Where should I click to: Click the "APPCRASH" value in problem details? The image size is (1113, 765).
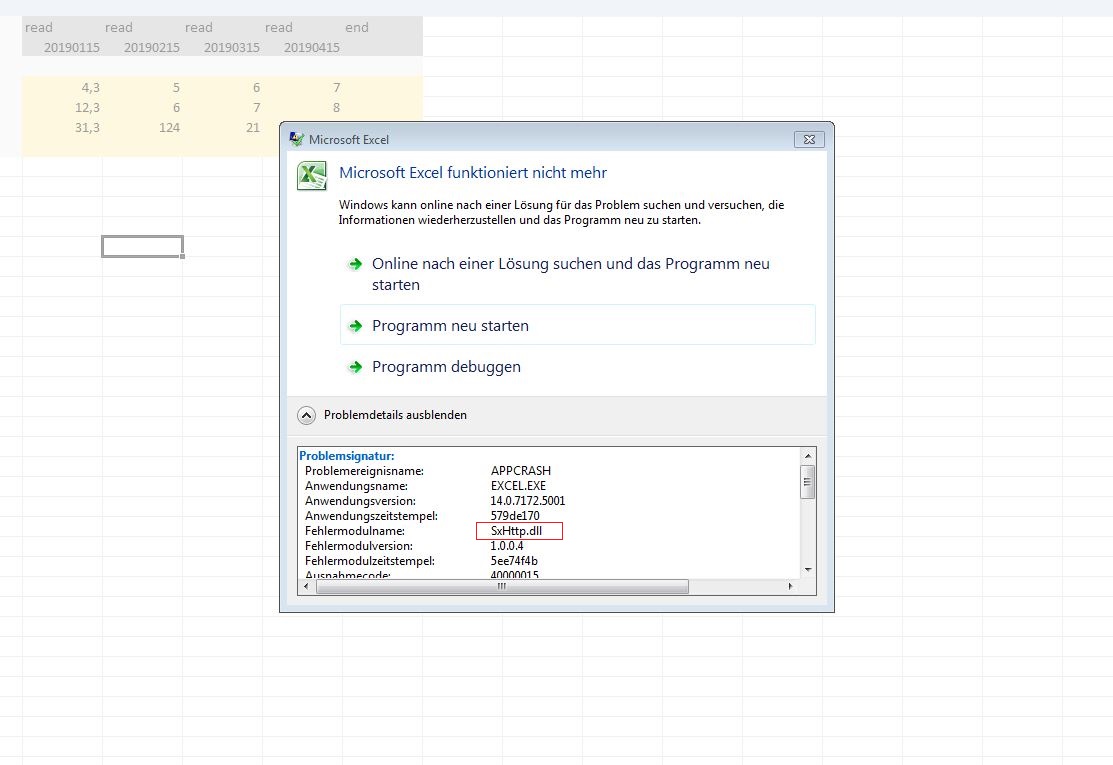[520, 470]
